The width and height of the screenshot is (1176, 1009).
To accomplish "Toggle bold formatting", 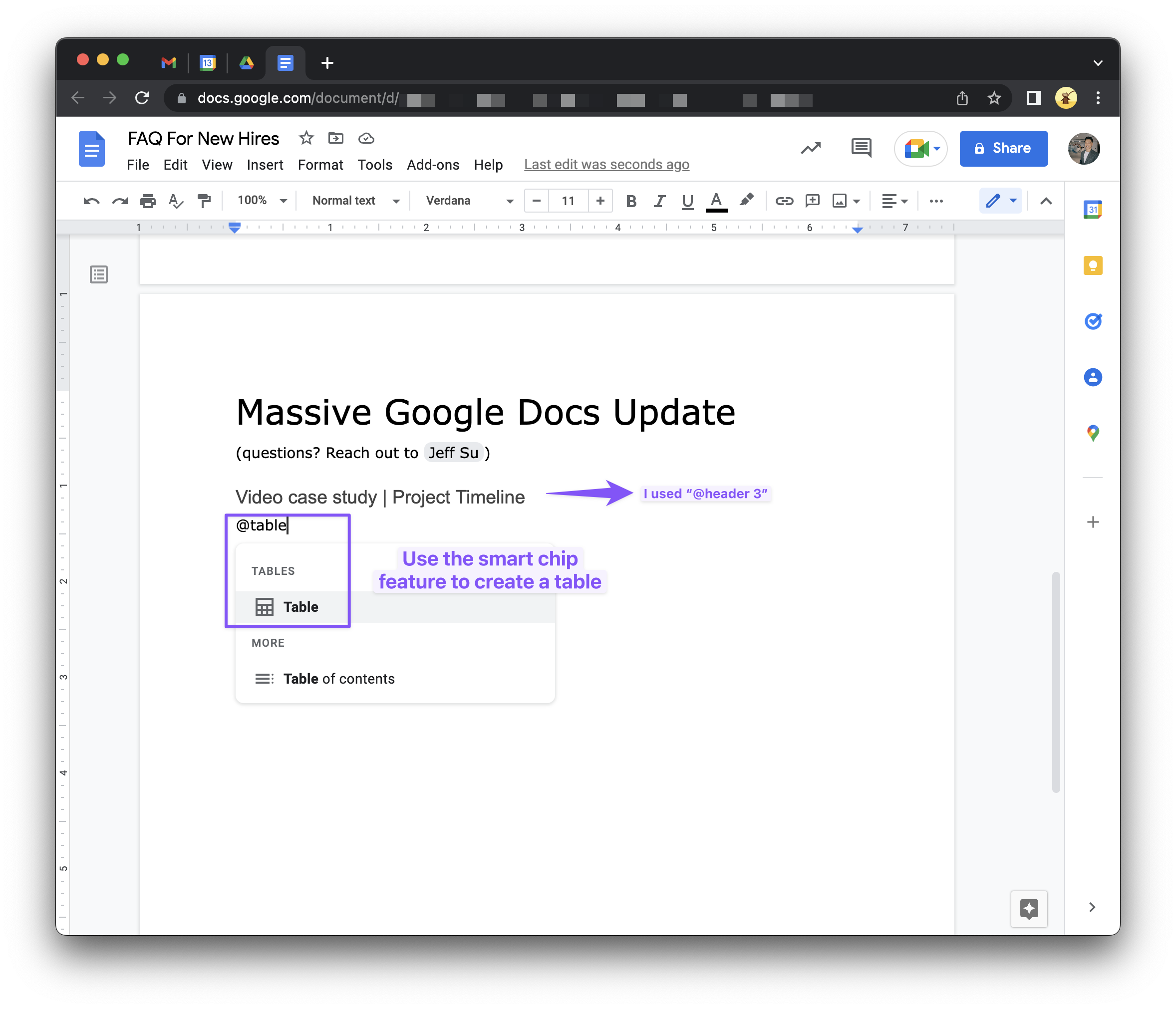I will point(631,201).
